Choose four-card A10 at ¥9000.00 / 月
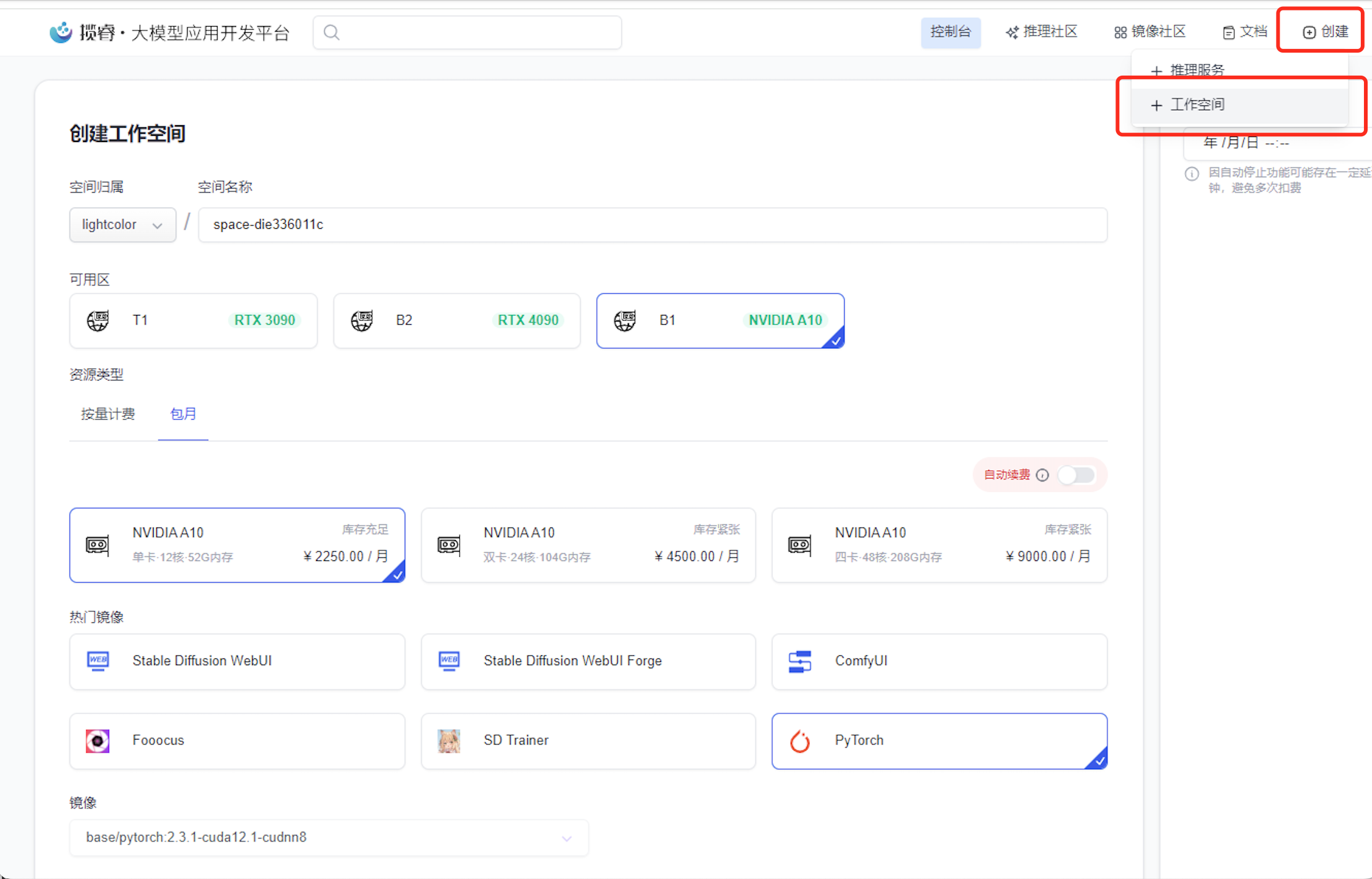 click(939, 546)
